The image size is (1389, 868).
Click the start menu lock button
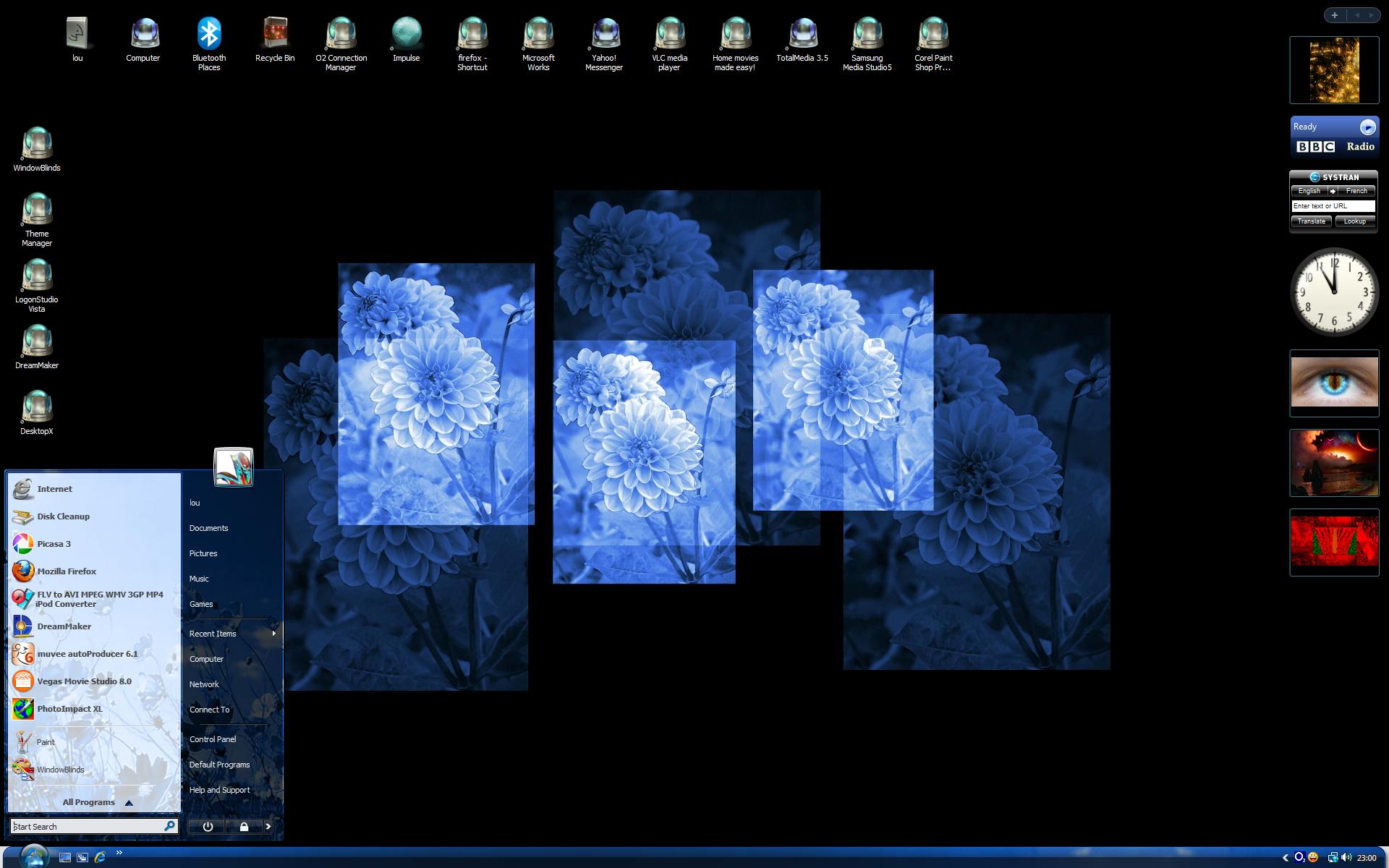(x=244, y=826)
